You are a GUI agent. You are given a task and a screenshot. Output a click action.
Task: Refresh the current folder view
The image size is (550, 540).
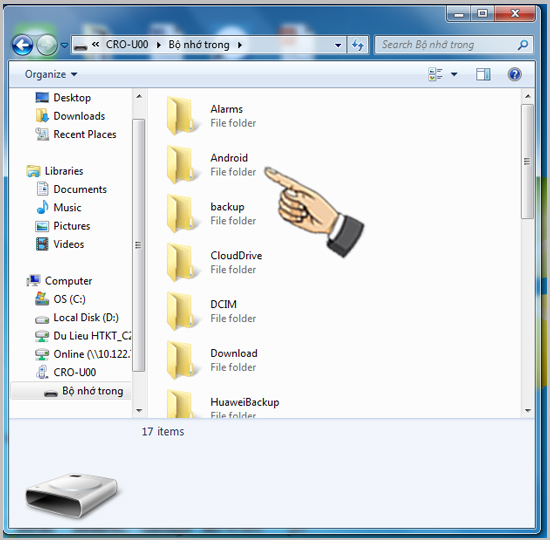[x=357, y=45]
